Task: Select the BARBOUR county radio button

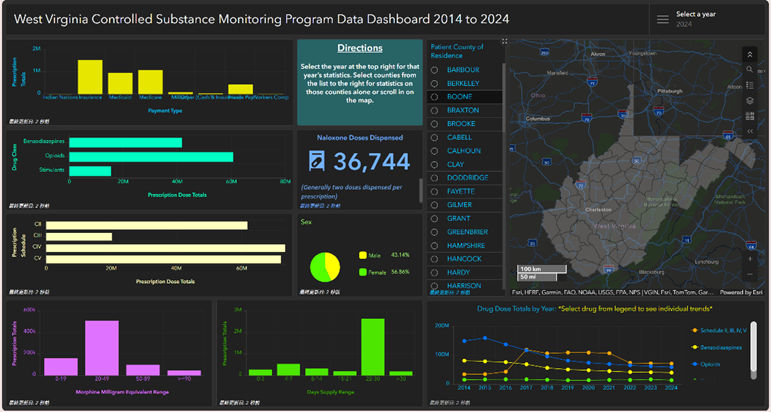Action: pos(435,69)
